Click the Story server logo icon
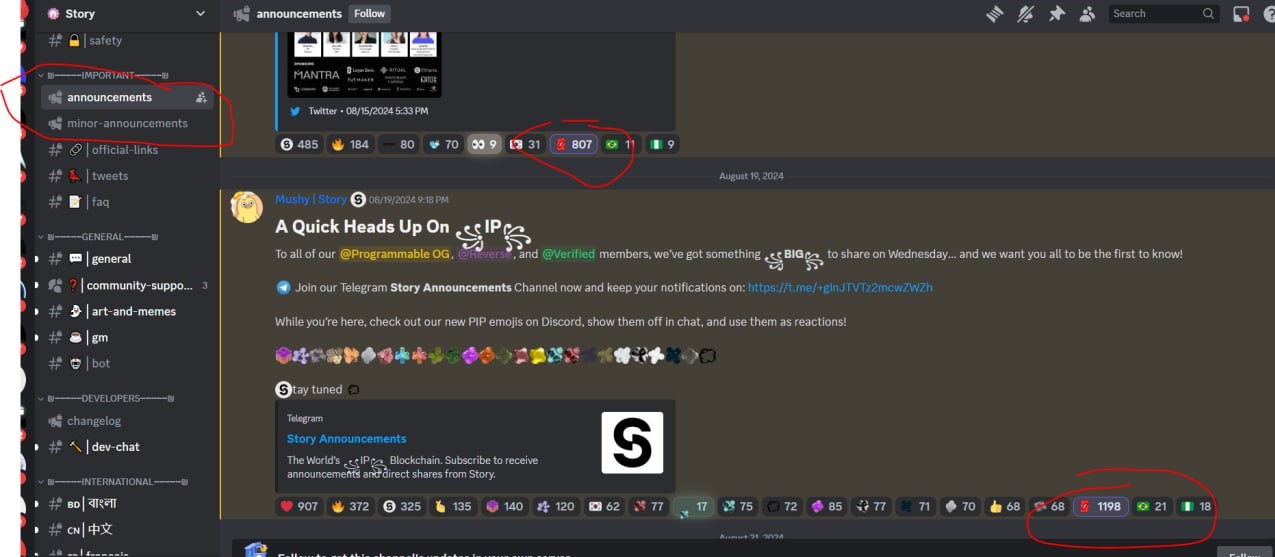This screenshot has width=1275, height=557. click(53, 14)
